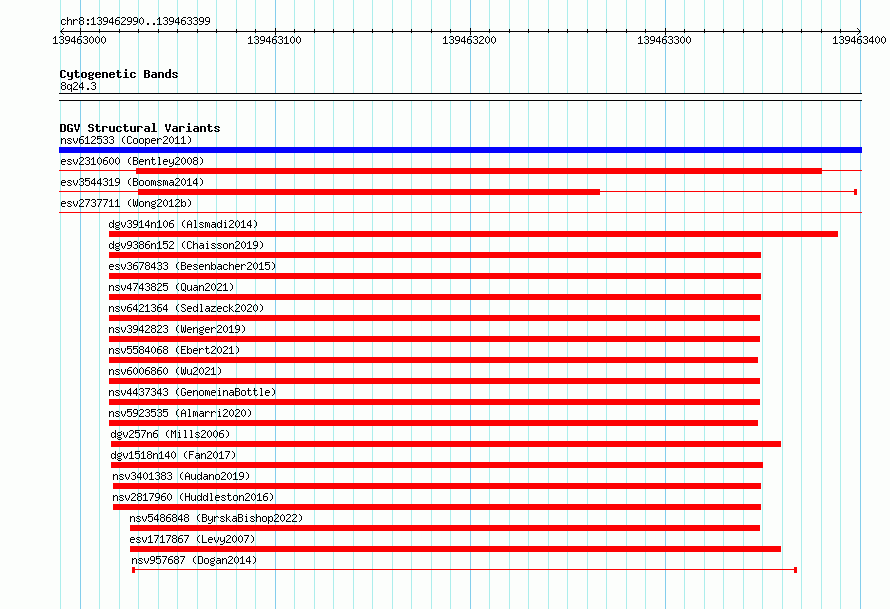Image resolution: width=890 pixels, height=609 pixels.
Task: Open the nsv3401383 (Audano2019) label
Action: [181, 476]
